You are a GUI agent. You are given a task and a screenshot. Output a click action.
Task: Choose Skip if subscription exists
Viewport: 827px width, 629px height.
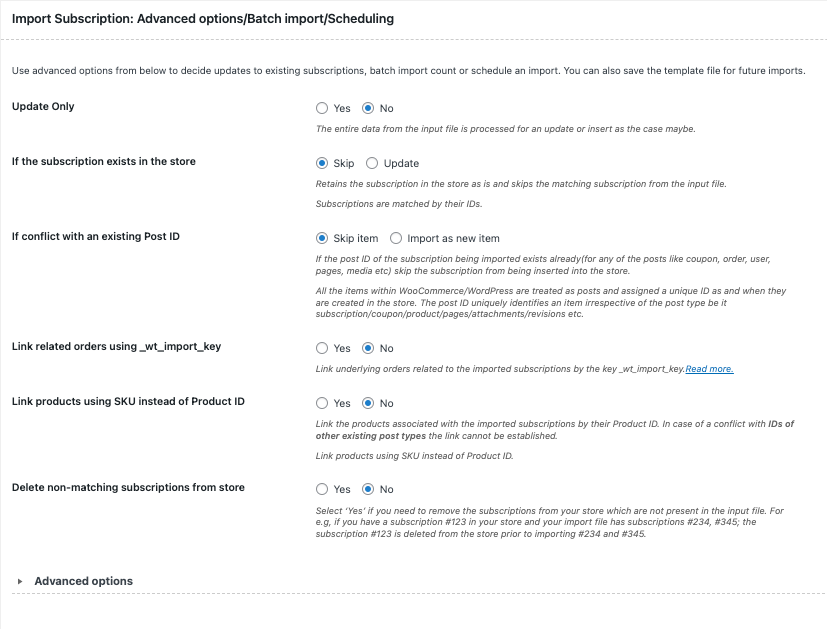pos(322,163)
